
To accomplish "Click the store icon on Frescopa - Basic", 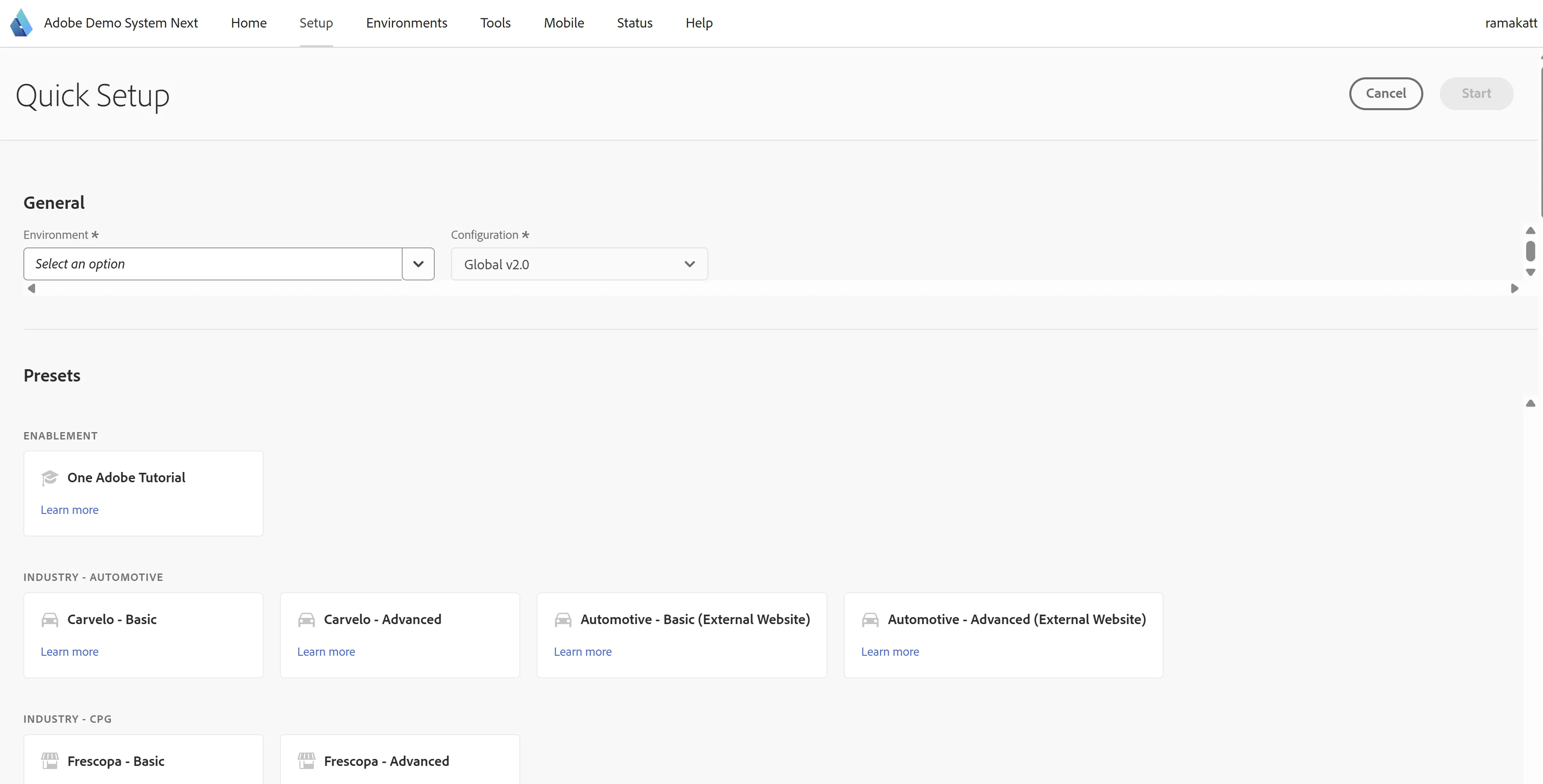I will 50,761.
